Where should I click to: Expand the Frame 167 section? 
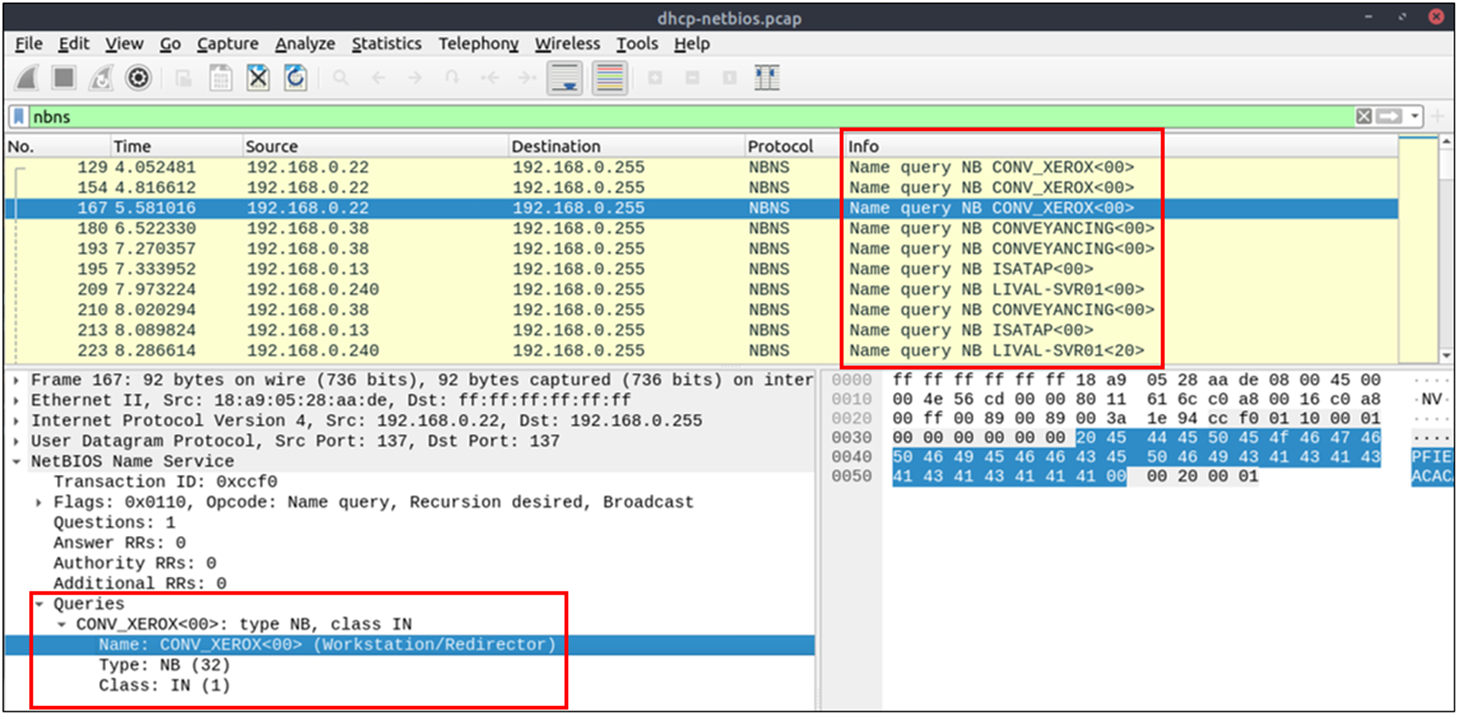[x=16, y=380]
